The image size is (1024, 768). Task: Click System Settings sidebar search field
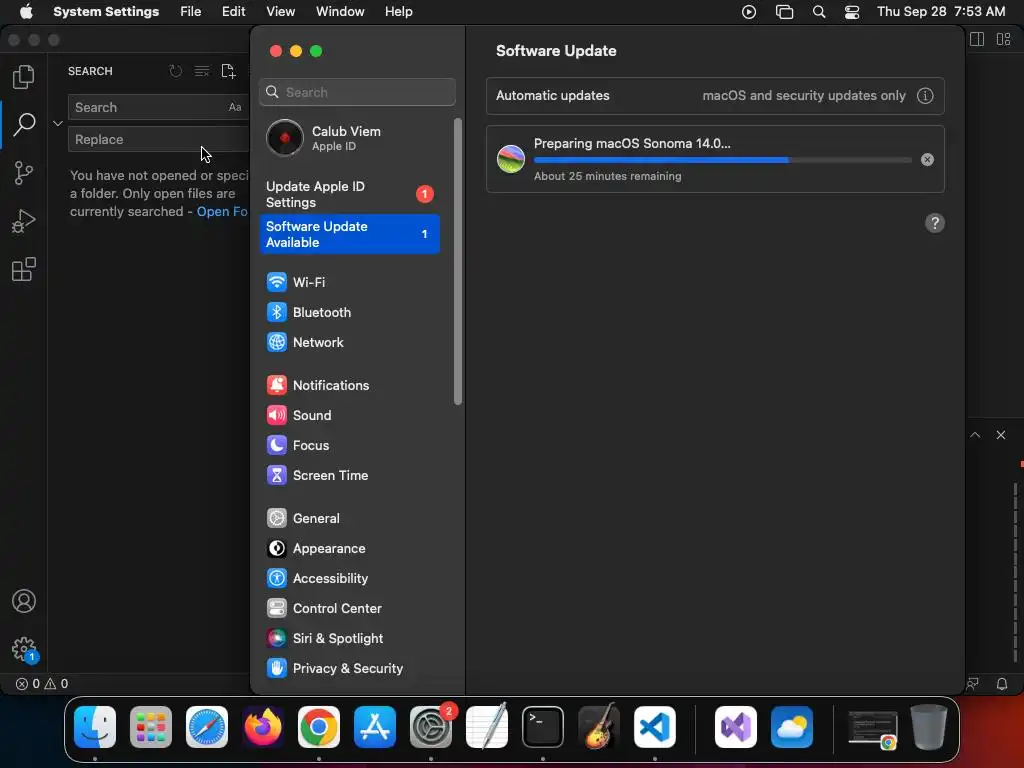click(357, 92)
